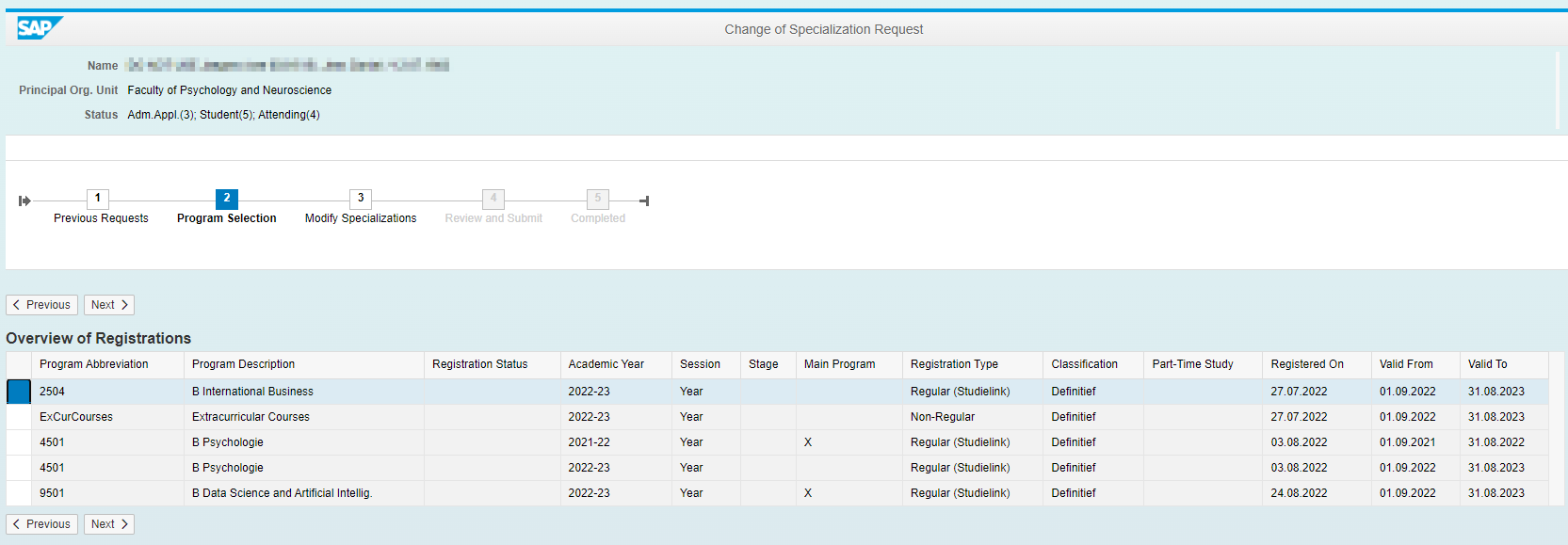Click the 9501 abbreviation cell
Viewport: 1568px width, 545px height.
(x=108, y=493)
